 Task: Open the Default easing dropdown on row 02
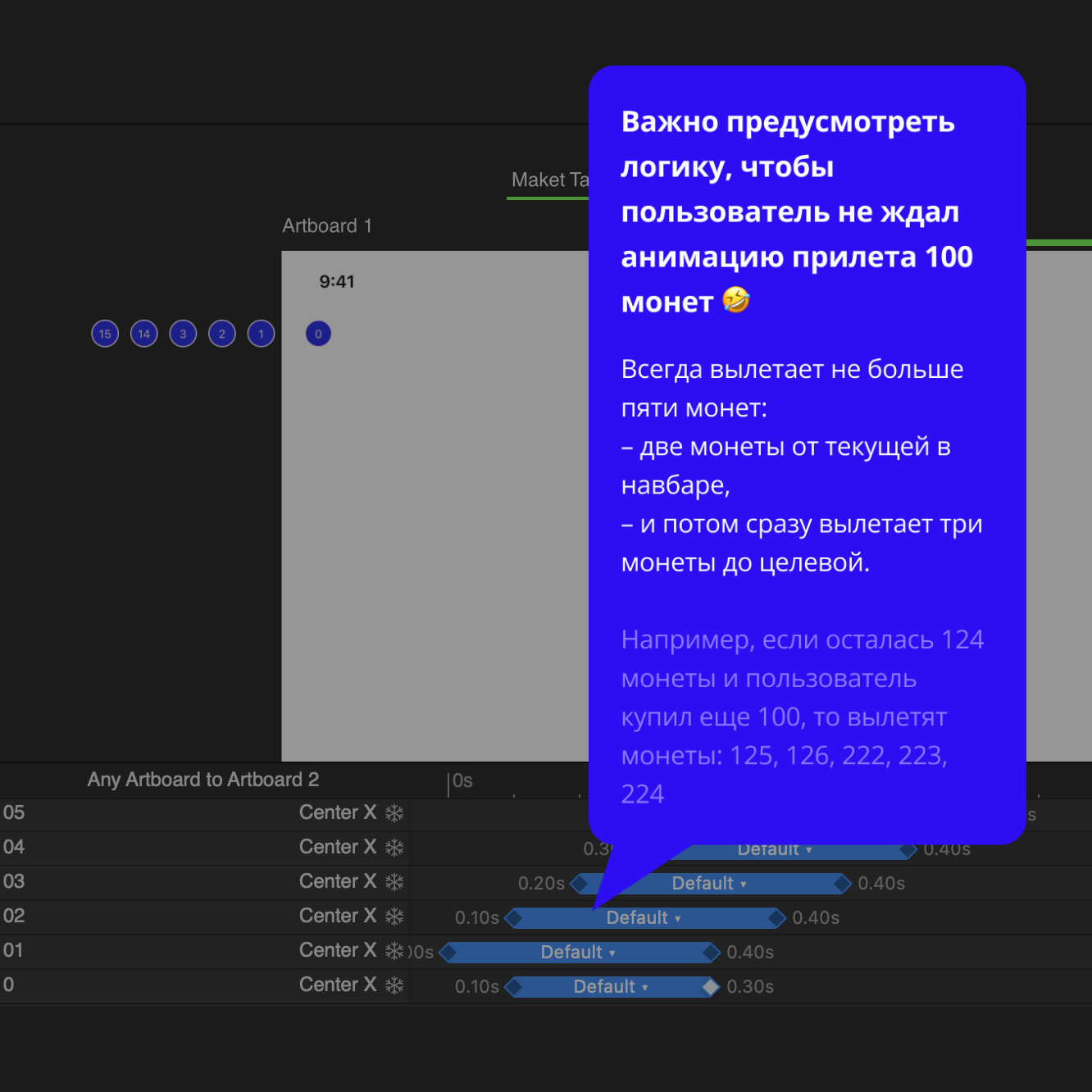(x=644, y=918)
